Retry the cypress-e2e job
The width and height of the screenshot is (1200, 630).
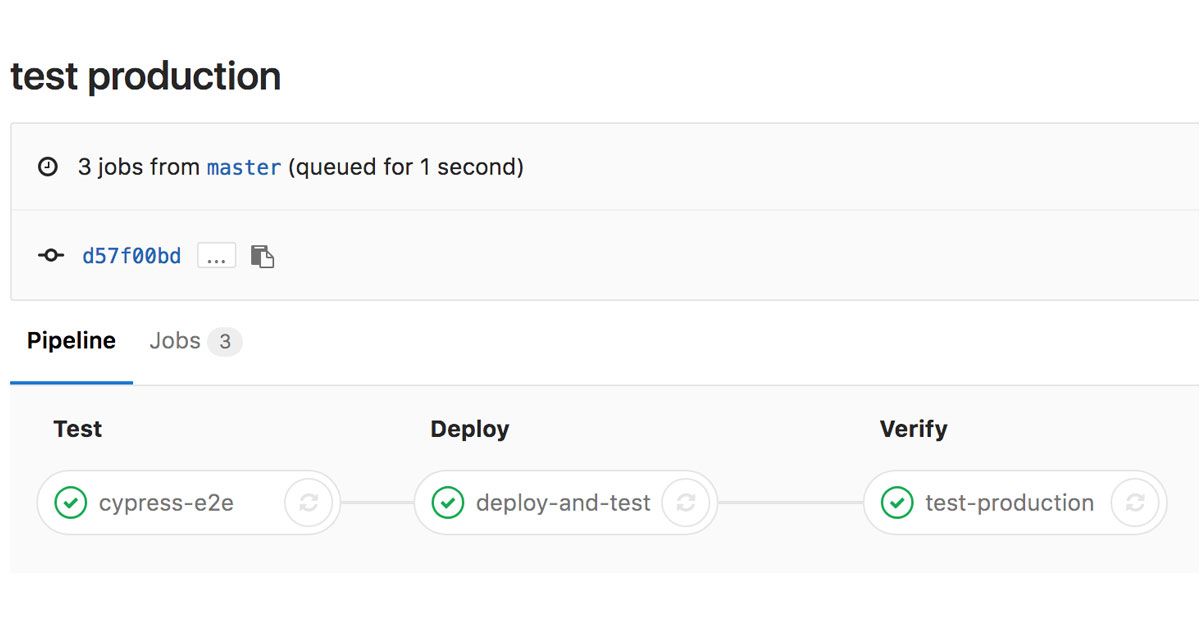point(308,502)
